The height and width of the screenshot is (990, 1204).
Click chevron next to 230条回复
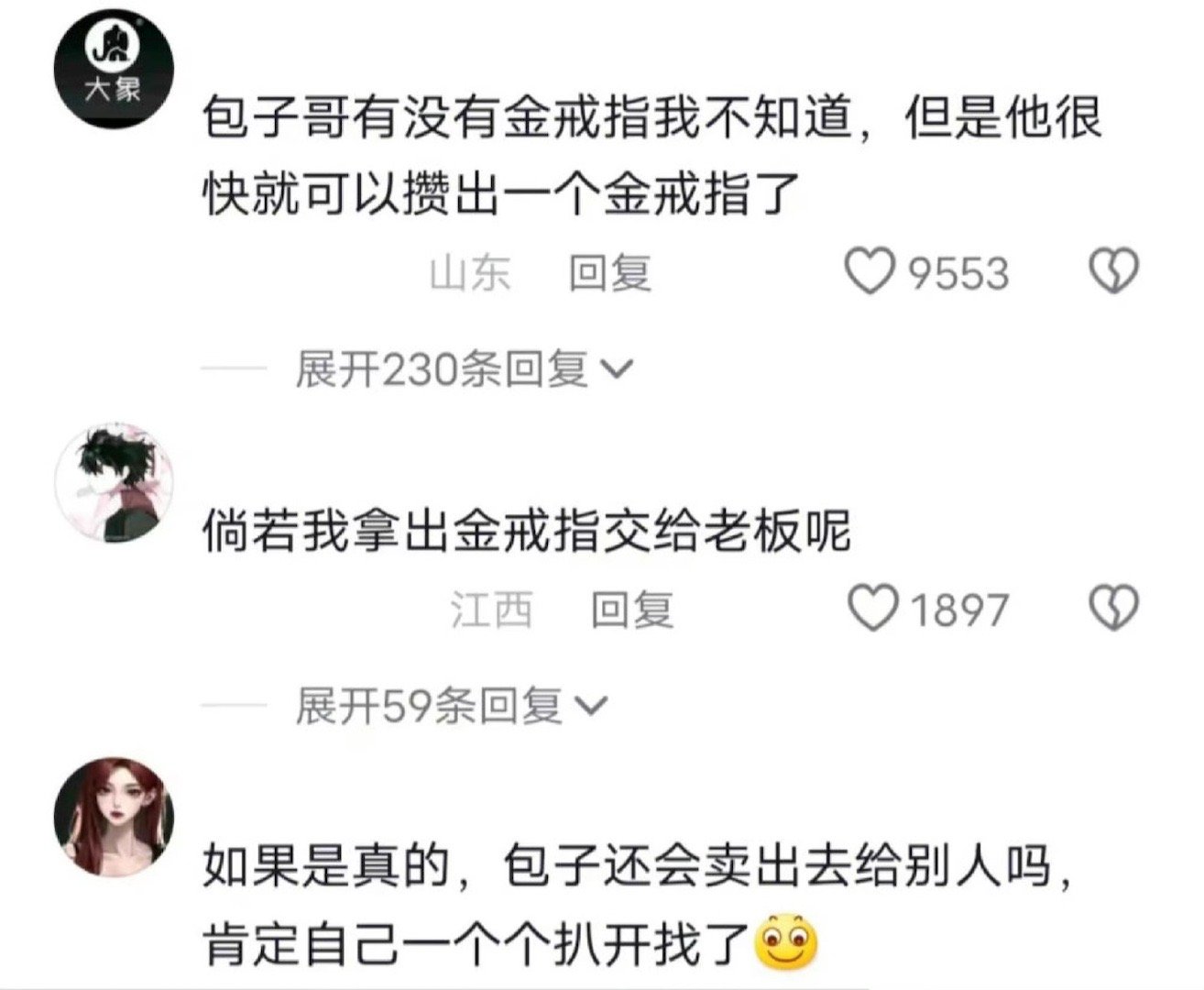coord(616,369)
